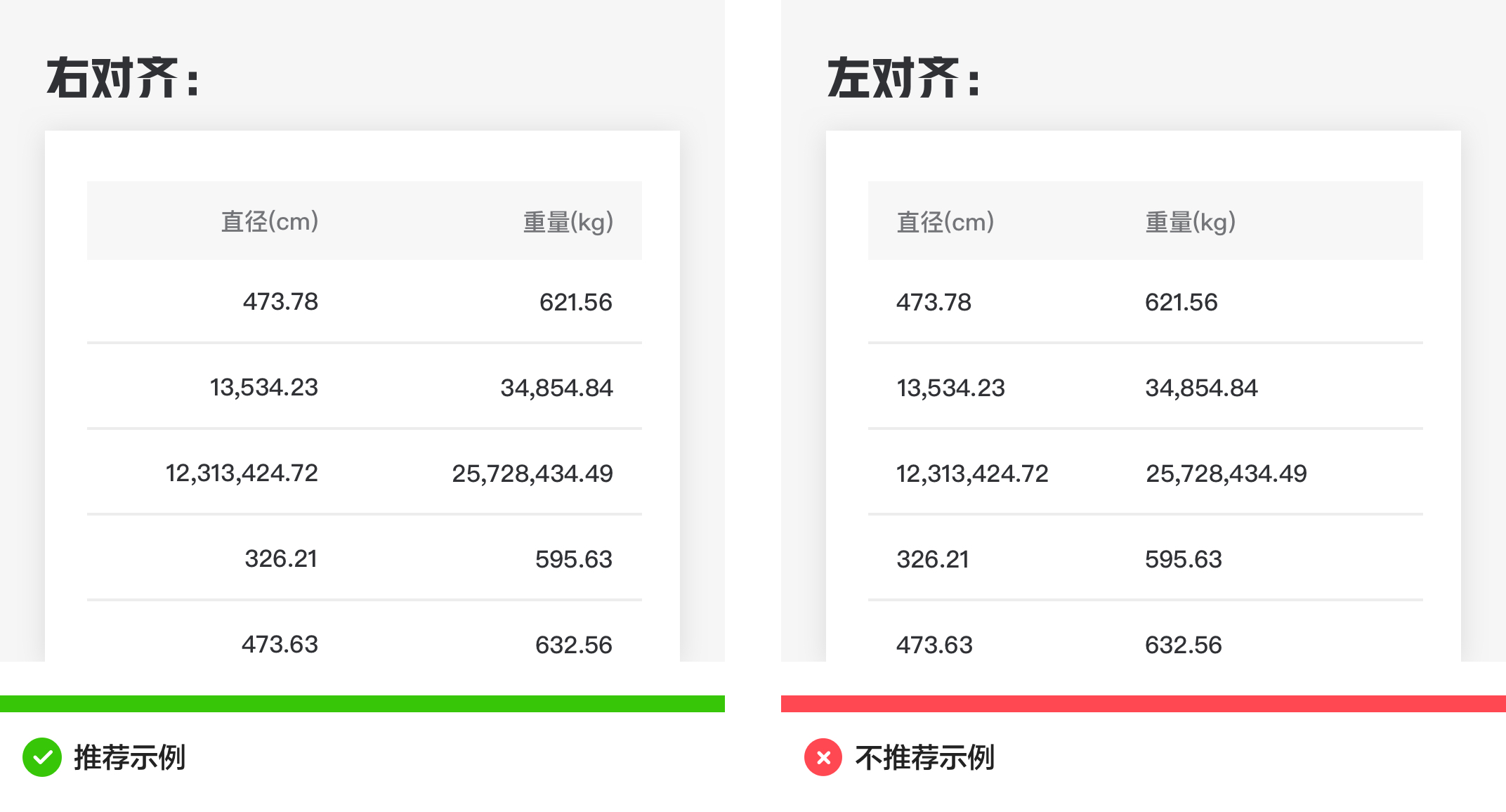The width and height of the screenshot is (1506, 812).
Task: Click cell 621.56 in the 左对齐 table
Action: coord(1181,302)
